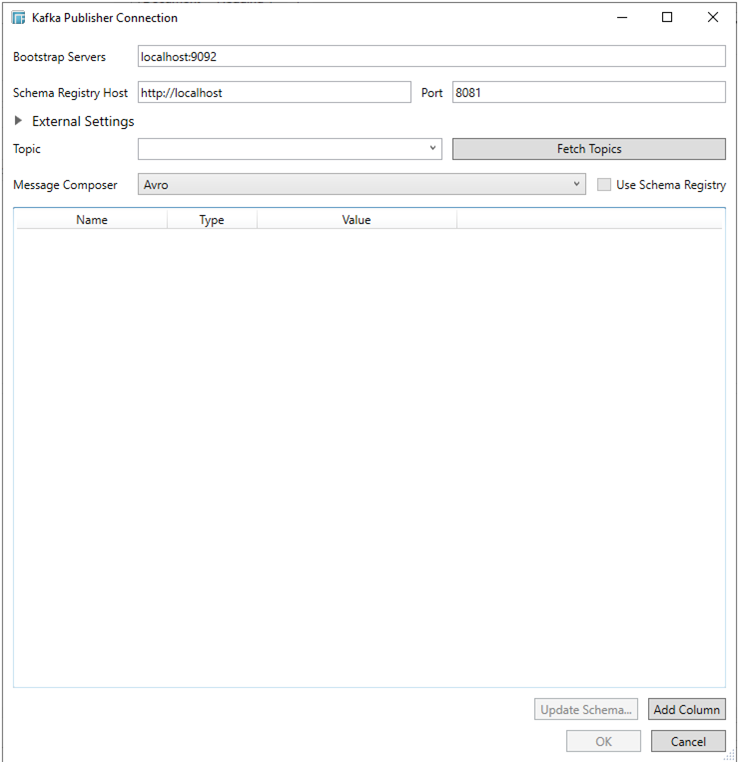Click the Value column header

click(356, 220)
